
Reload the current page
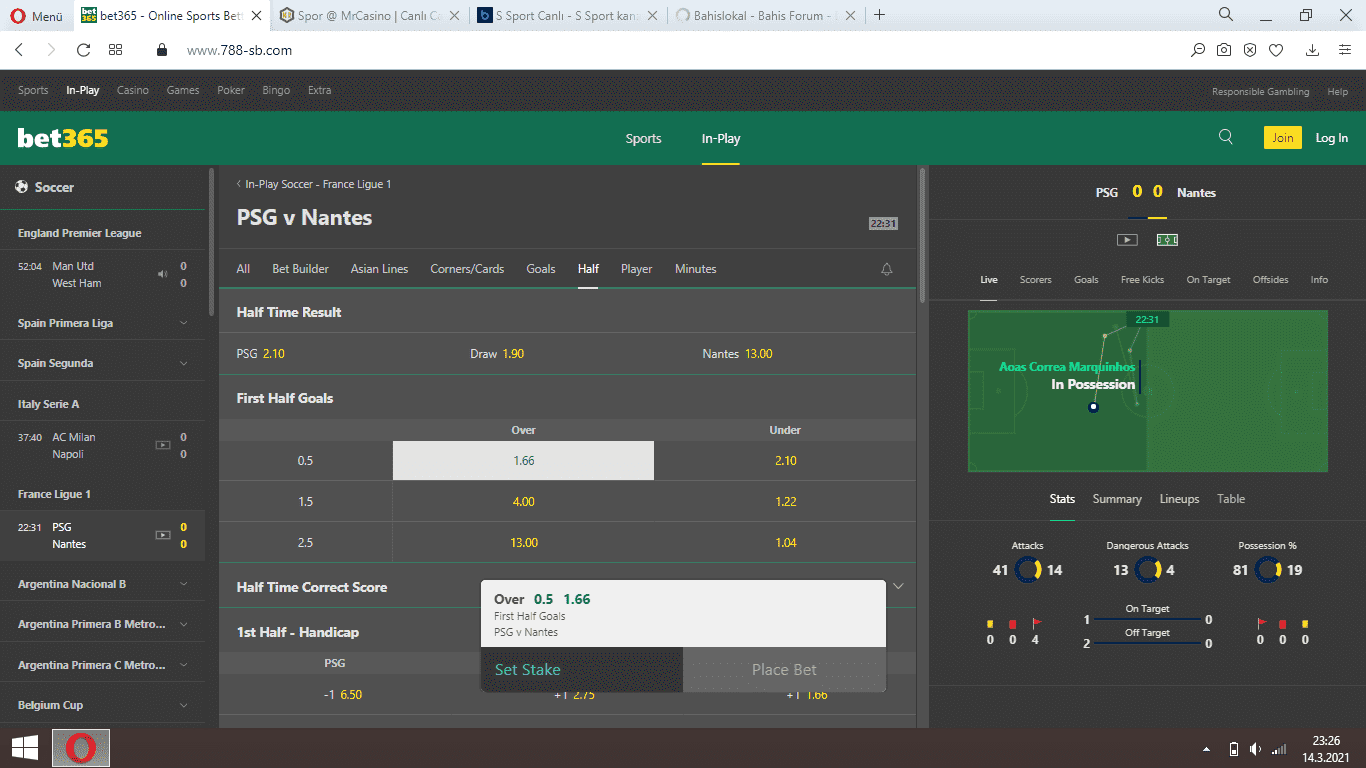point(83,50)
